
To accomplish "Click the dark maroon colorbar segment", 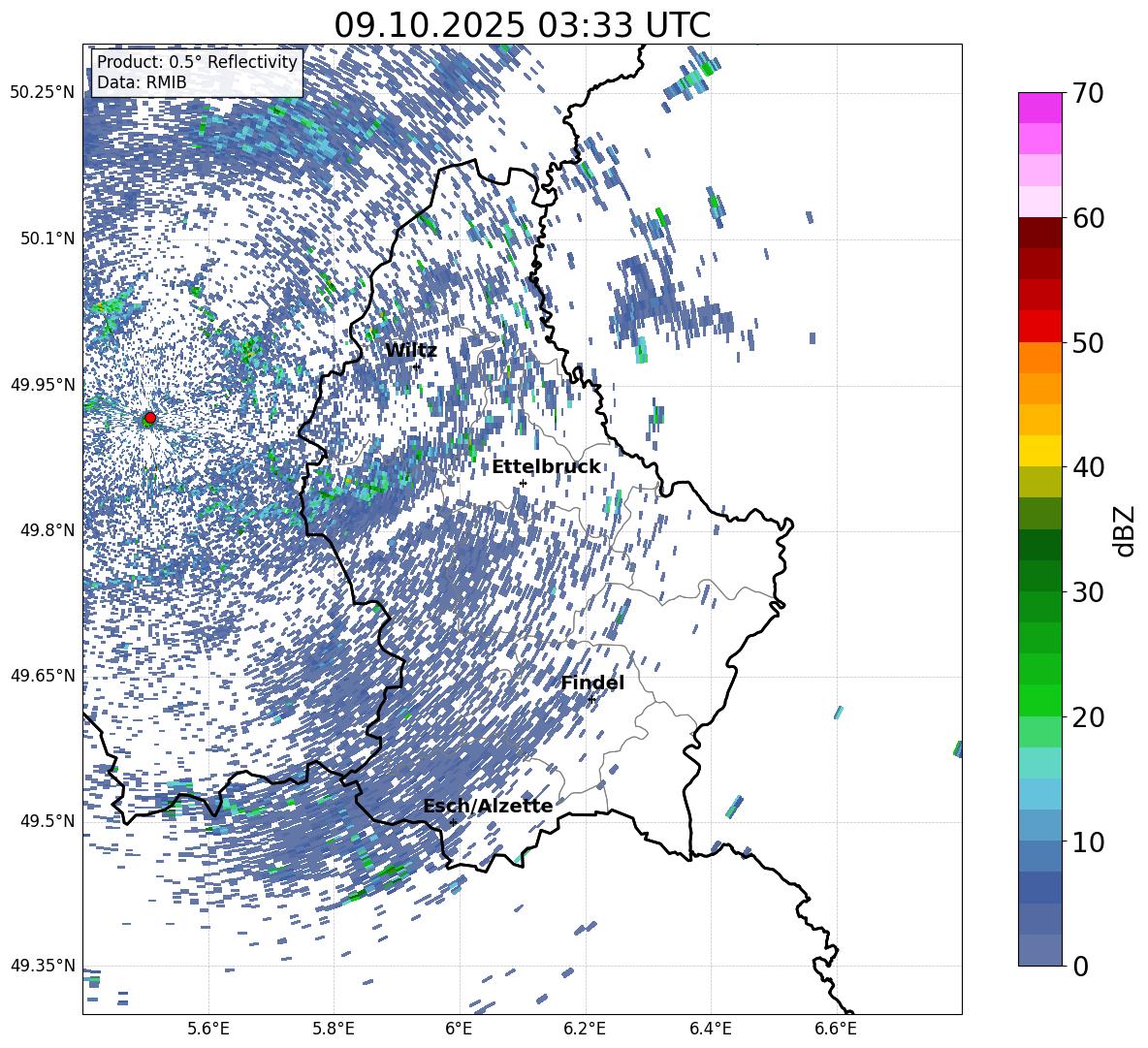I will 1039,232.
